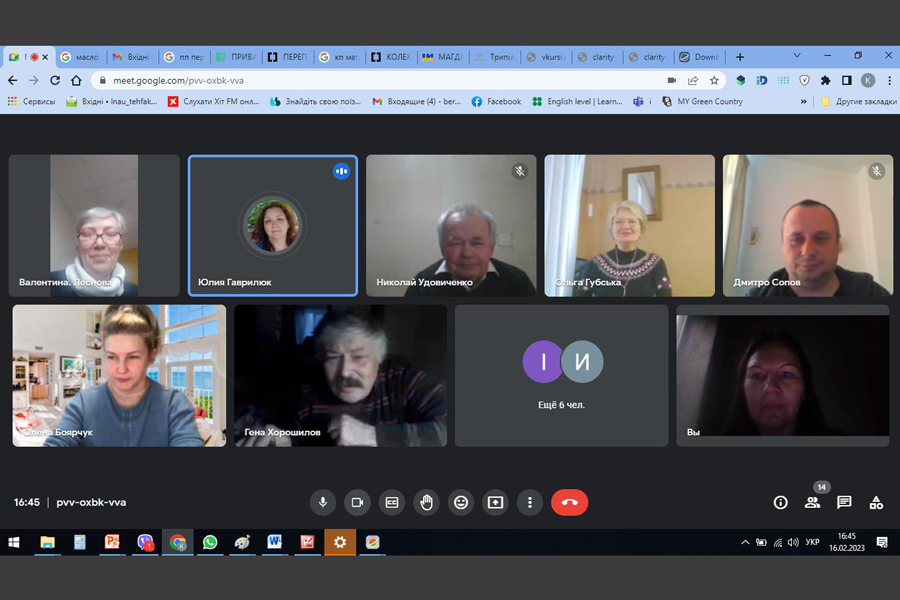Open the activities panel icon
The height and width of the screenshot is (600, 900).
(x=876, y=503)
